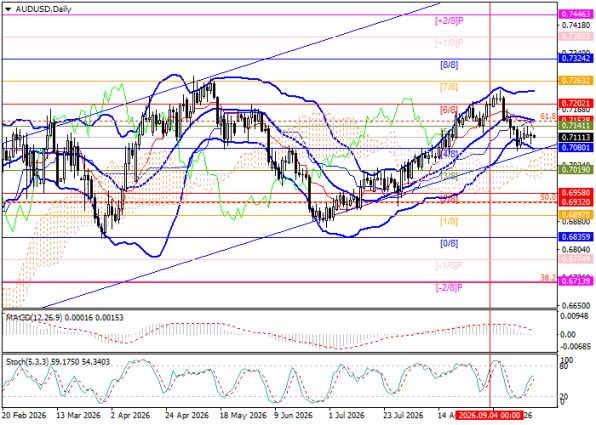
Task: Click the 24 Apr 2026 date label
Action: tap(187, 415)
